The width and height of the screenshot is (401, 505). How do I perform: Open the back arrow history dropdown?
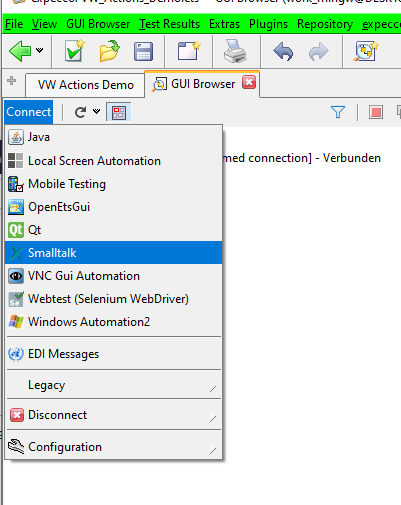[40, 51]
